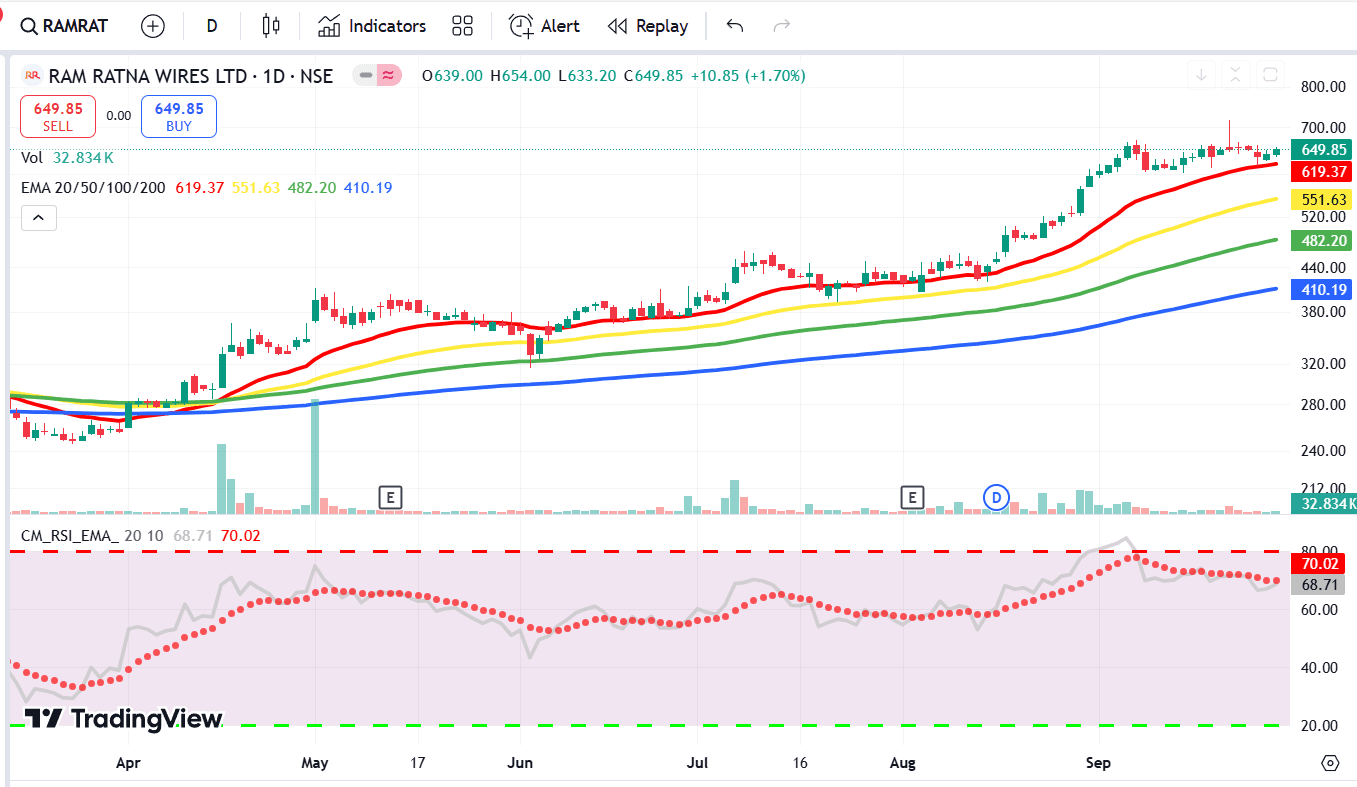Open symbol search for RAMRAT
Image resolution: width=1357 pixels, height=787 pixels.
tap(65, 26)
